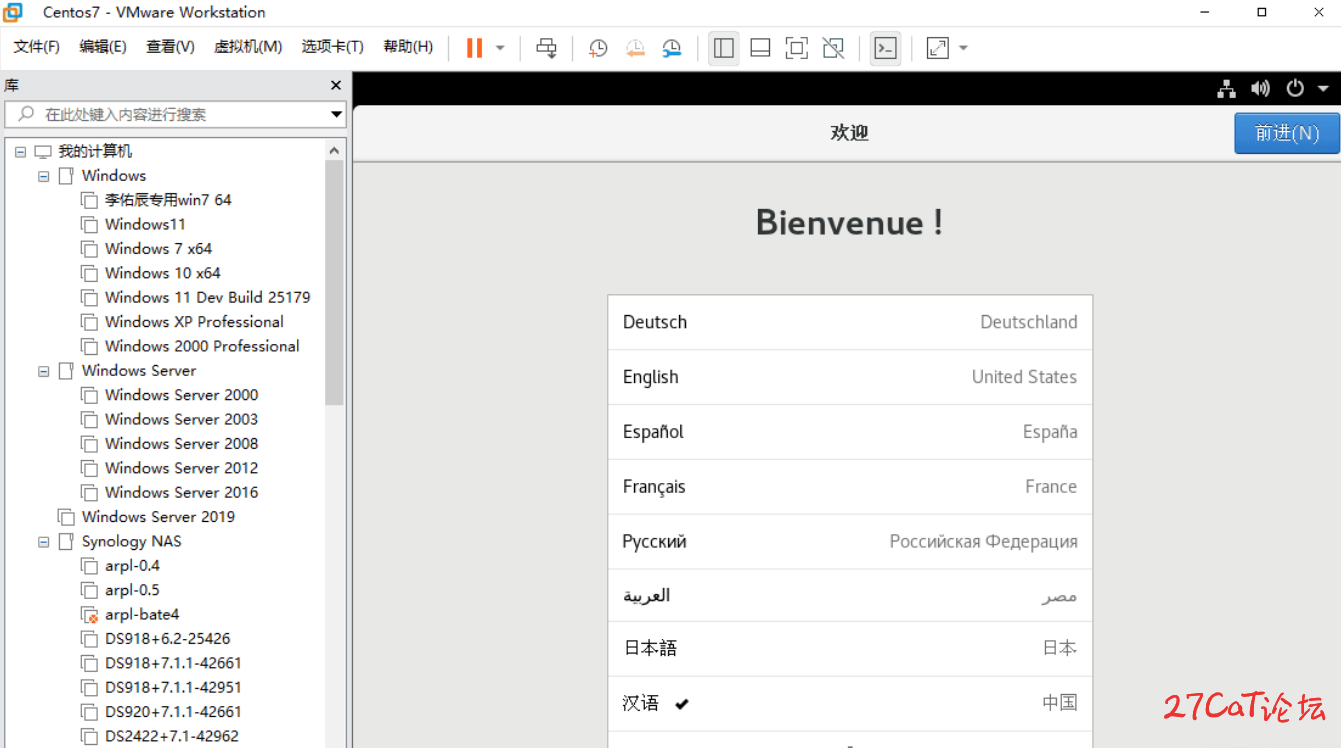Choose العربية as the setup language
This screenshot has height=748, width=1341.
coord(850,596)
